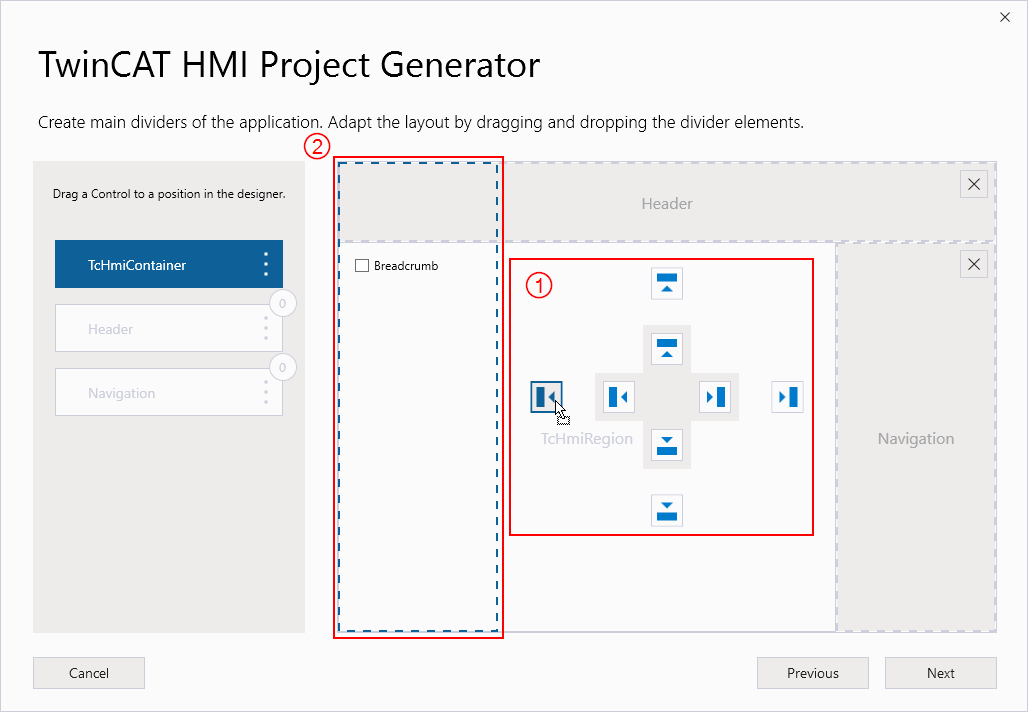Click the outer dock-right icon
Viewport: 1028px width, 712px height.
(787, 397)
